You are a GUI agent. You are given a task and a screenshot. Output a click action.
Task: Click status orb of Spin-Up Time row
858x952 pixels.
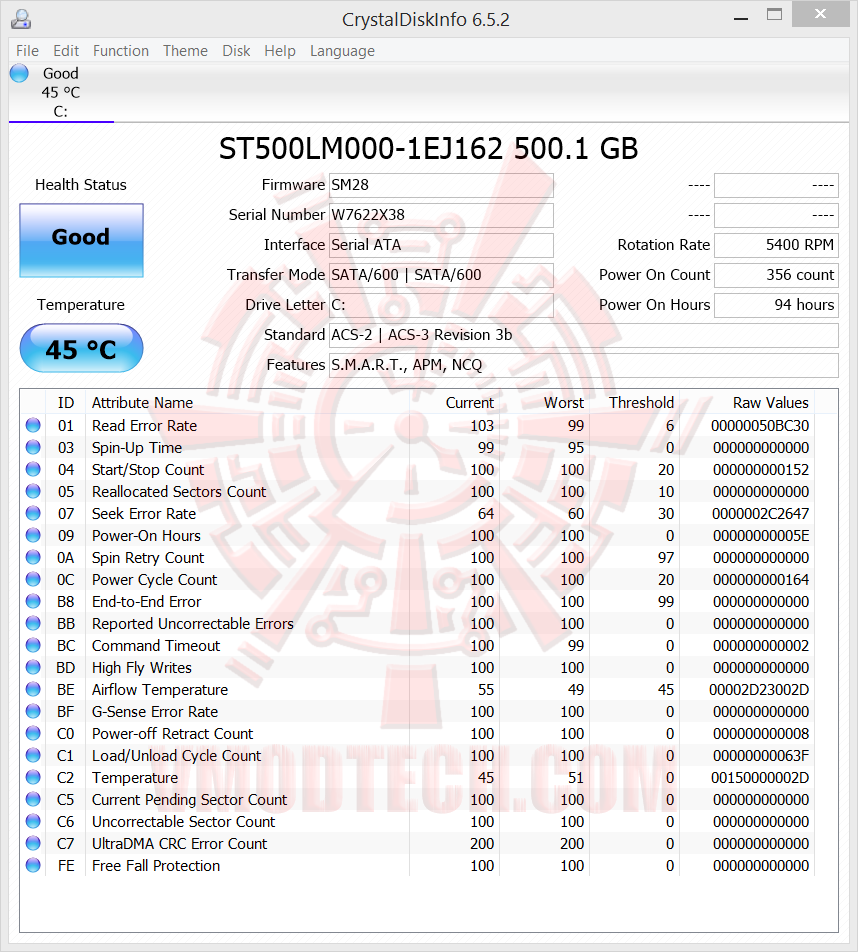pos(33,447)
